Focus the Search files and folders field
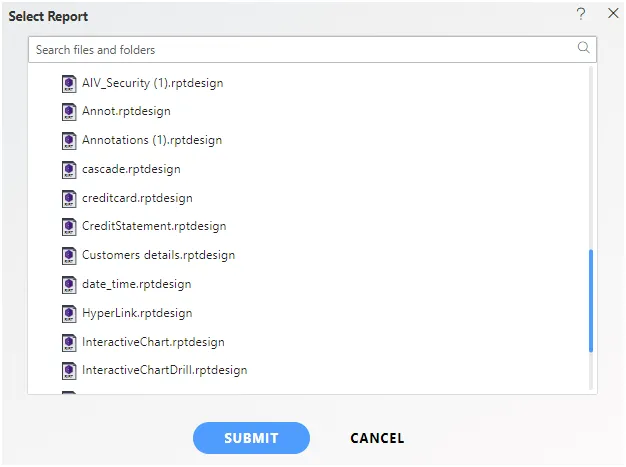This screenshot has height=467, width=626. [x=312, y=49]
